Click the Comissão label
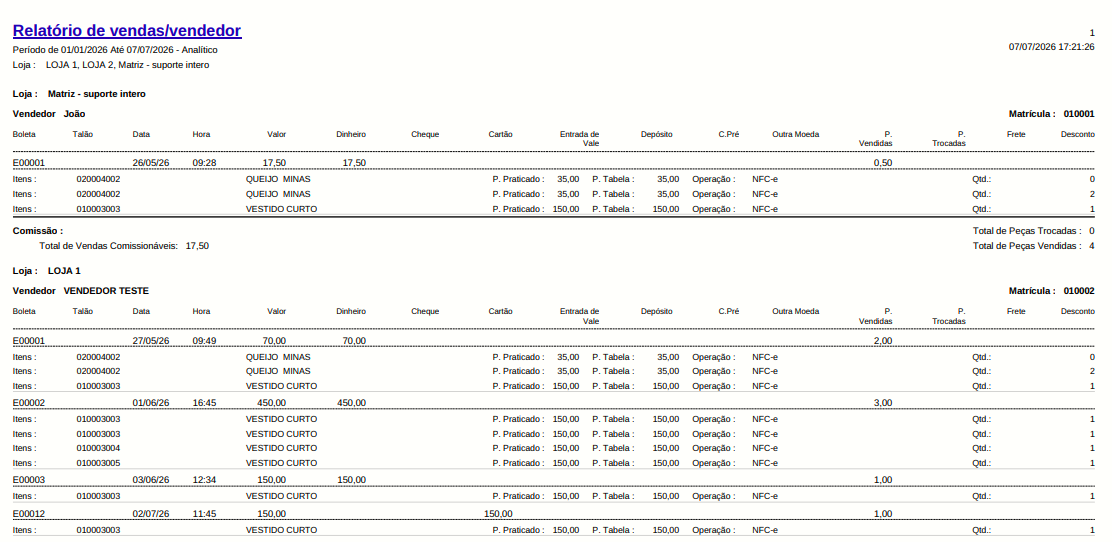Image resolution: width=1112 pixels, height=542 pixels. [x=38, y=231]
